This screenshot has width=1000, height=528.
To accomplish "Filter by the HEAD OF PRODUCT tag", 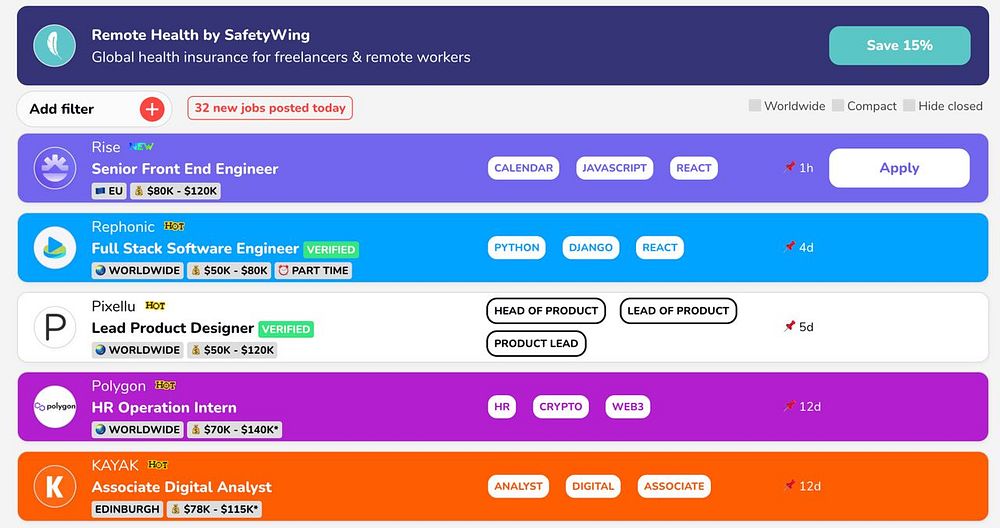I will (546, 311).
